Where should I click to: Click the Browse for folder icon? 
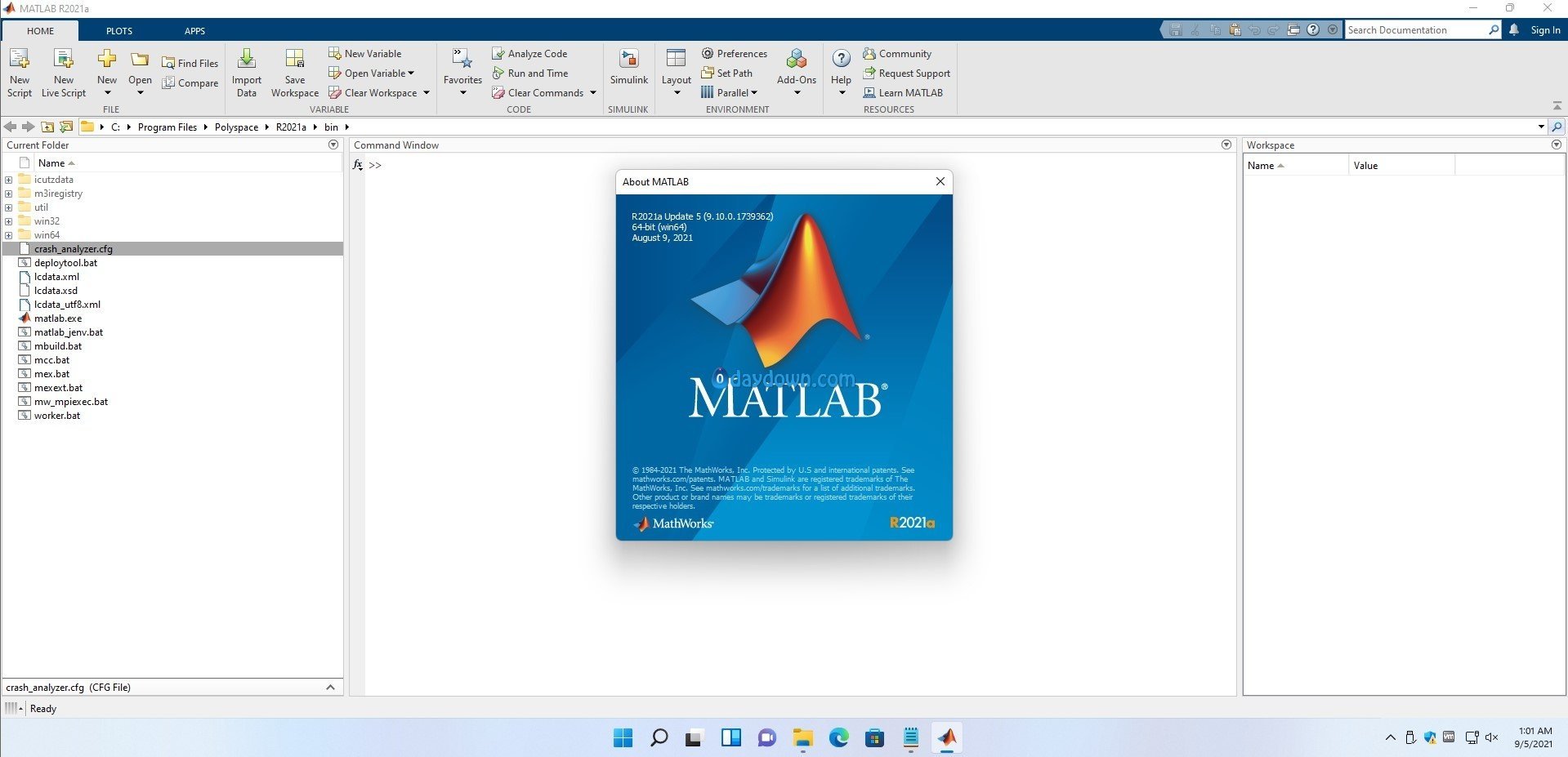click(66, 127)
